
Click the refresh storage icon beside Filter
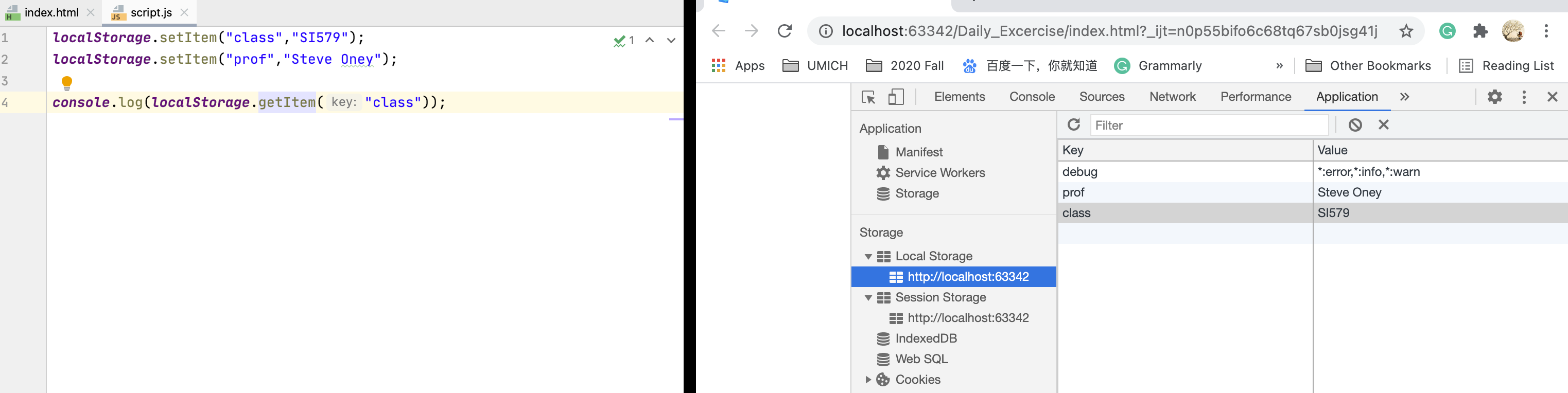1074,124
